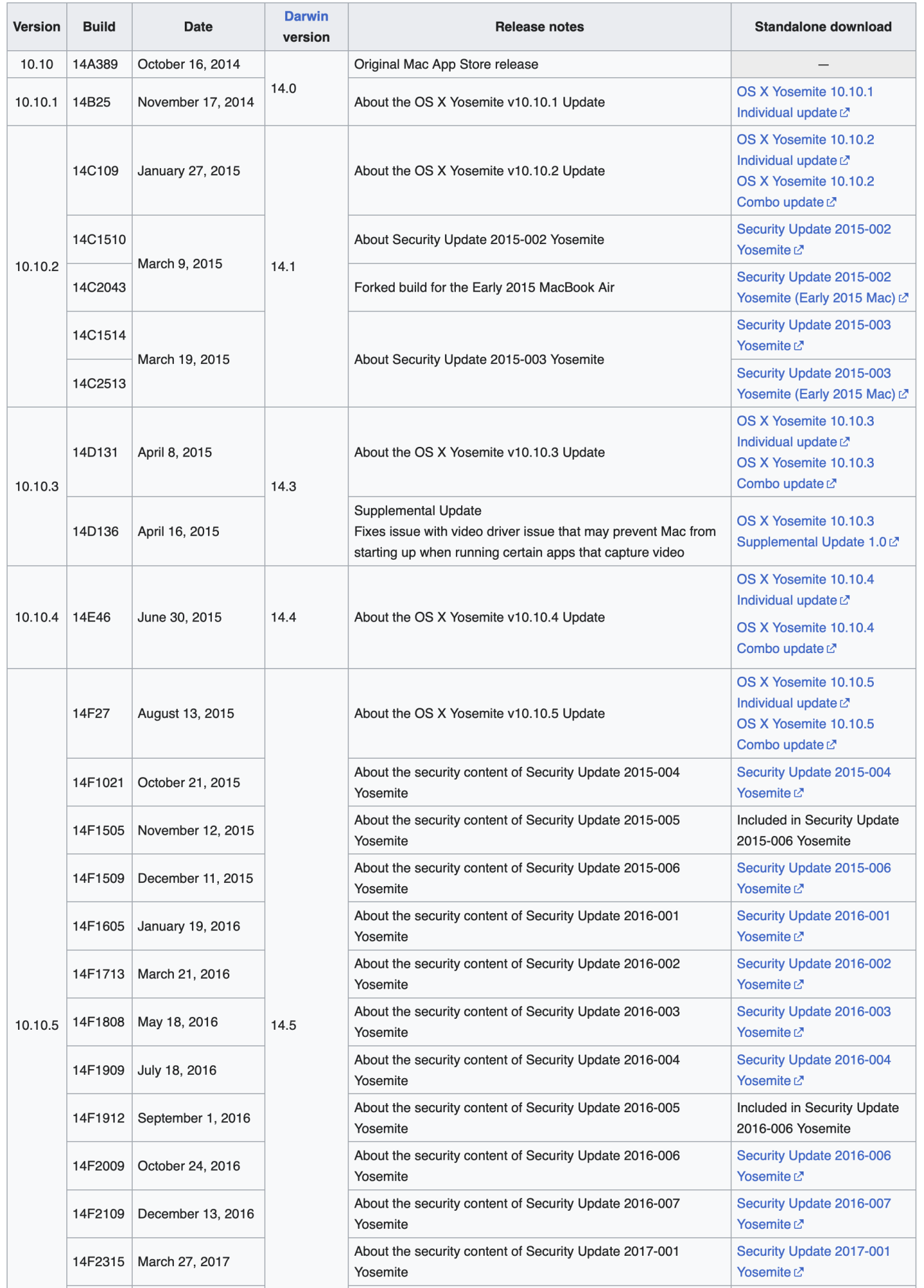Screen dimensions: 924x1288
Task: Select build cell 14F27
Action: coord(99,713)
